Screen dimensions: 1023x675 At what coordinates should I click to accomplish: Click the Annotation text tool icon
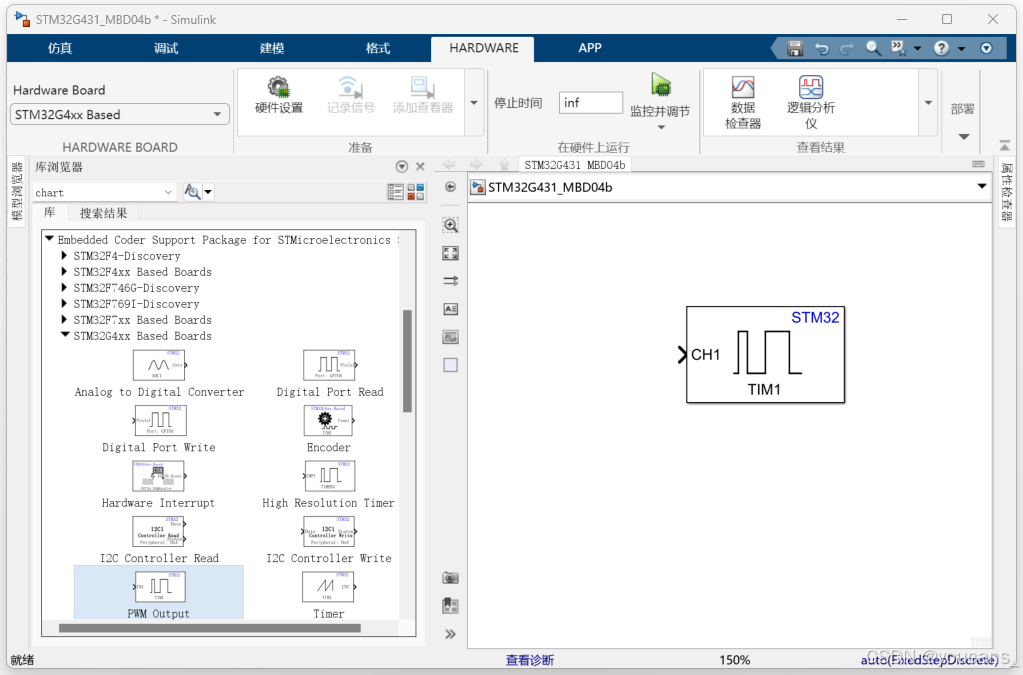[x=450, y=309]
